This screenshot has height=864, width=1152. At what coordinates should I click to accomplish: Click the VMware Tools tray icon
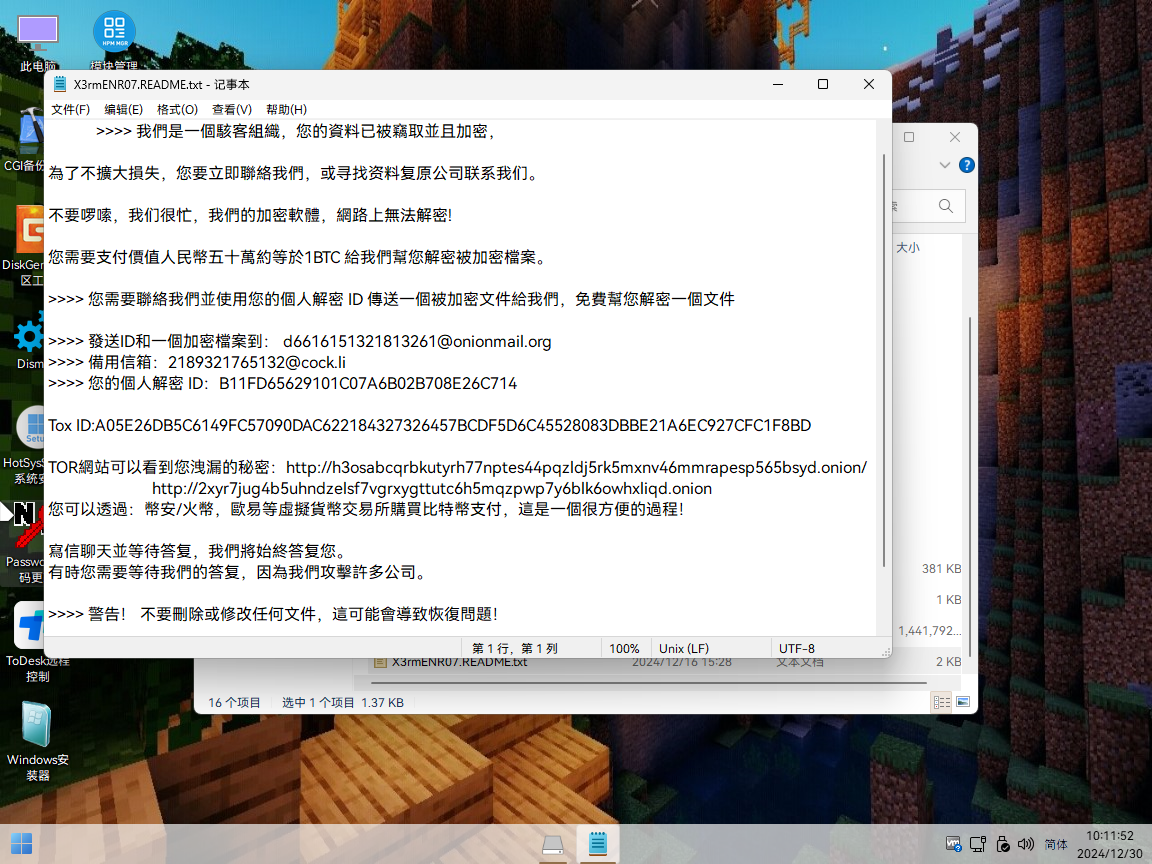click(953, 844)
